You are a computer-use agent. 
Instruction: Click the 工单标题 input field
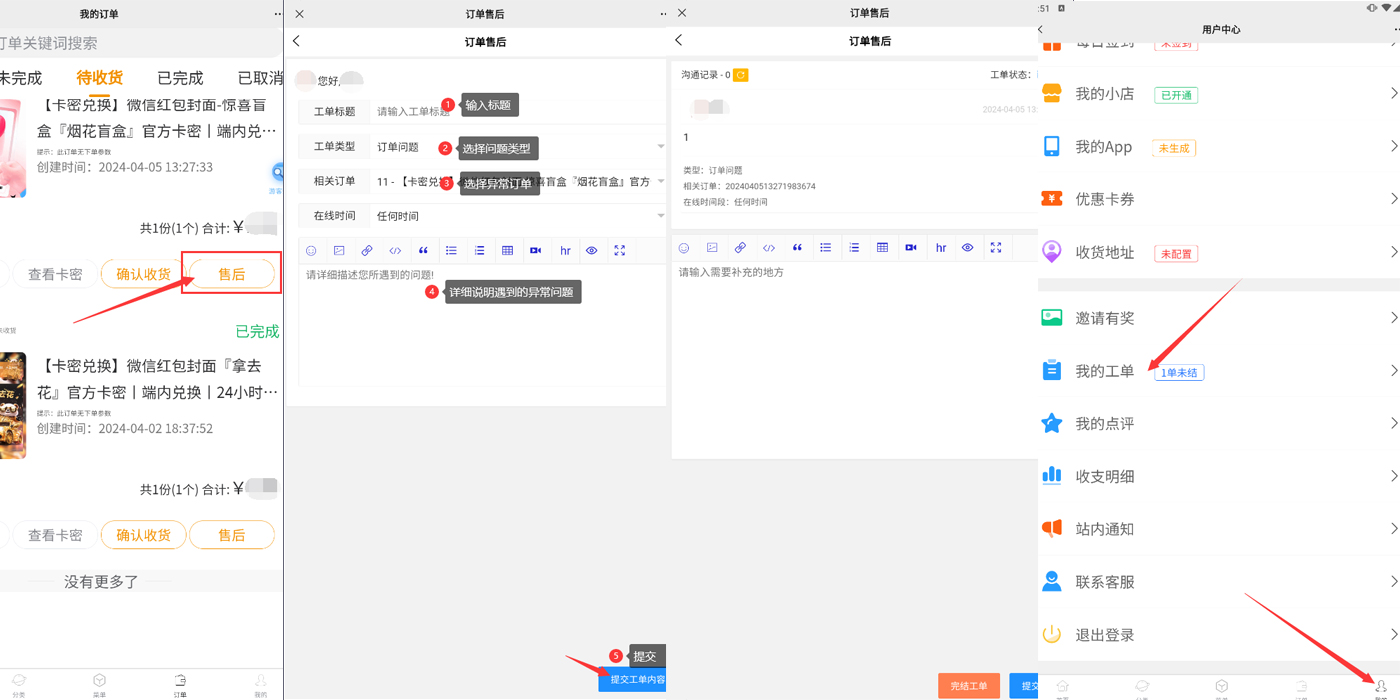519,112
